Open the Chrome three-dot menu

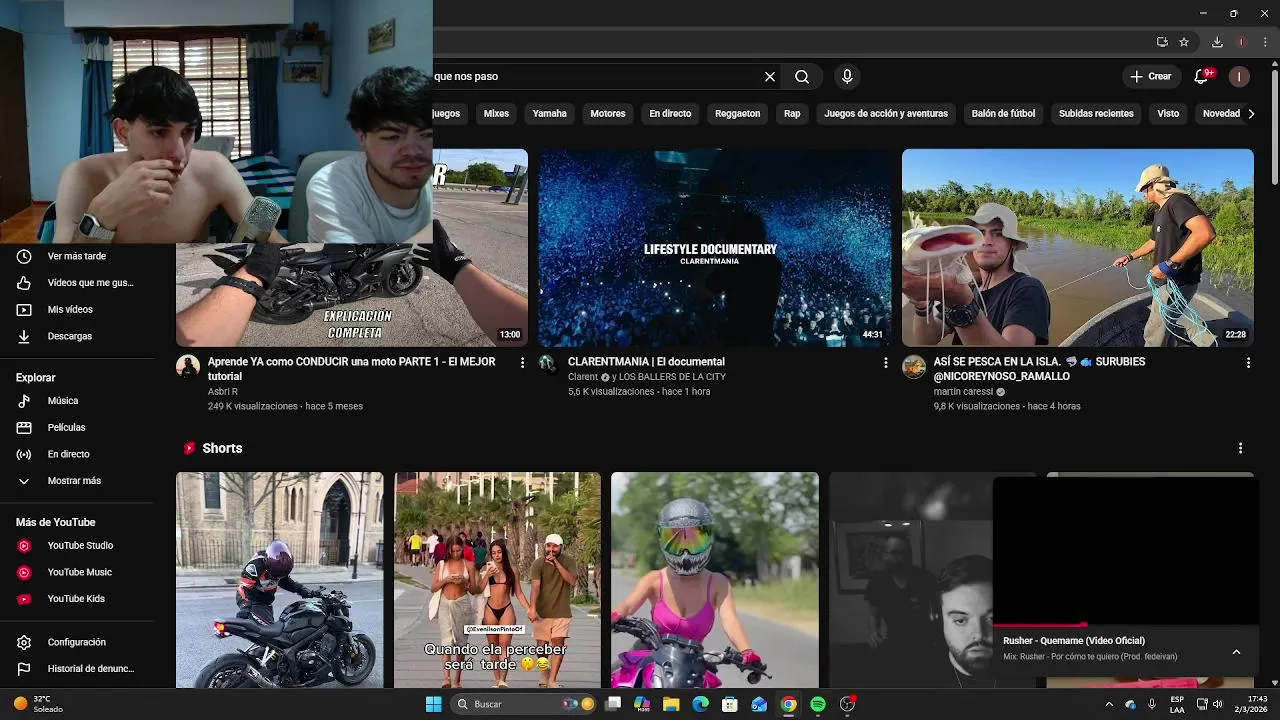(1265, 42)
